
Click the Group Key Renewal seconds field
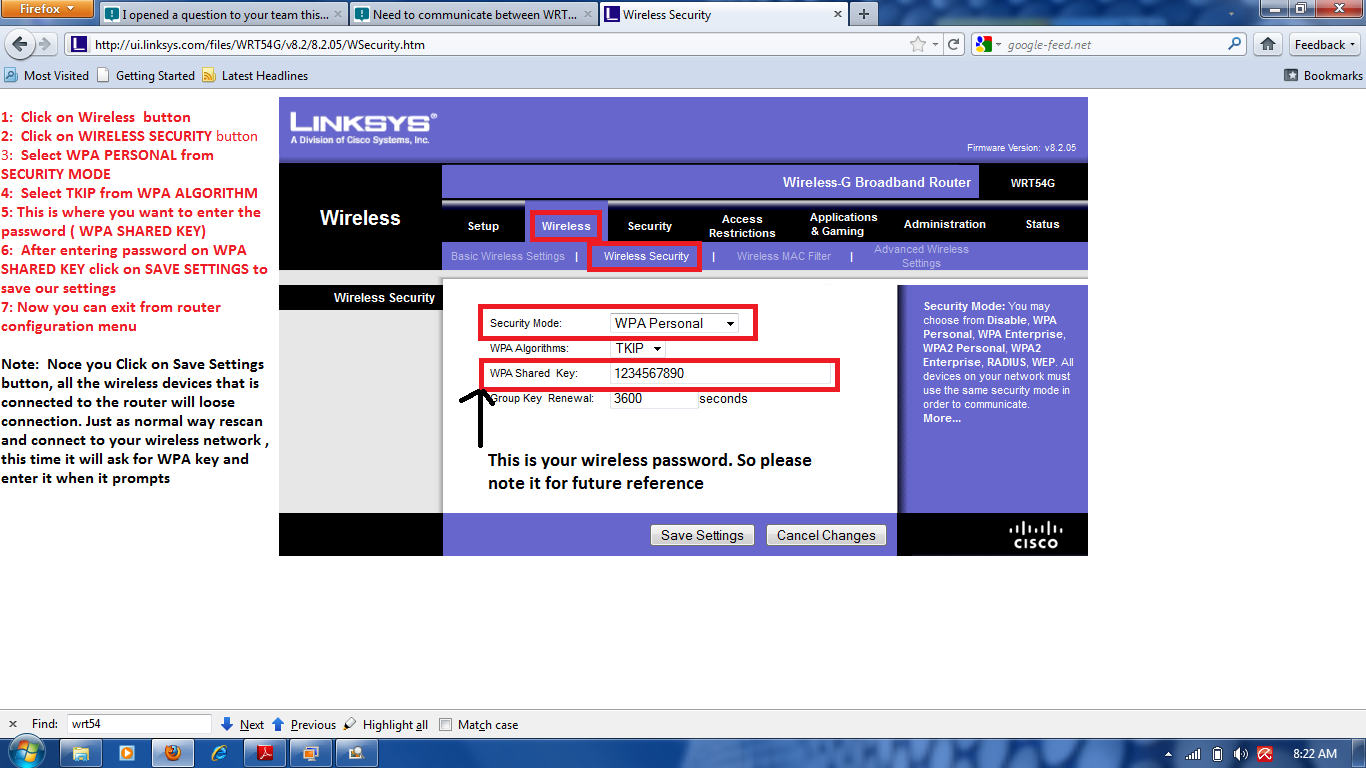654,398
